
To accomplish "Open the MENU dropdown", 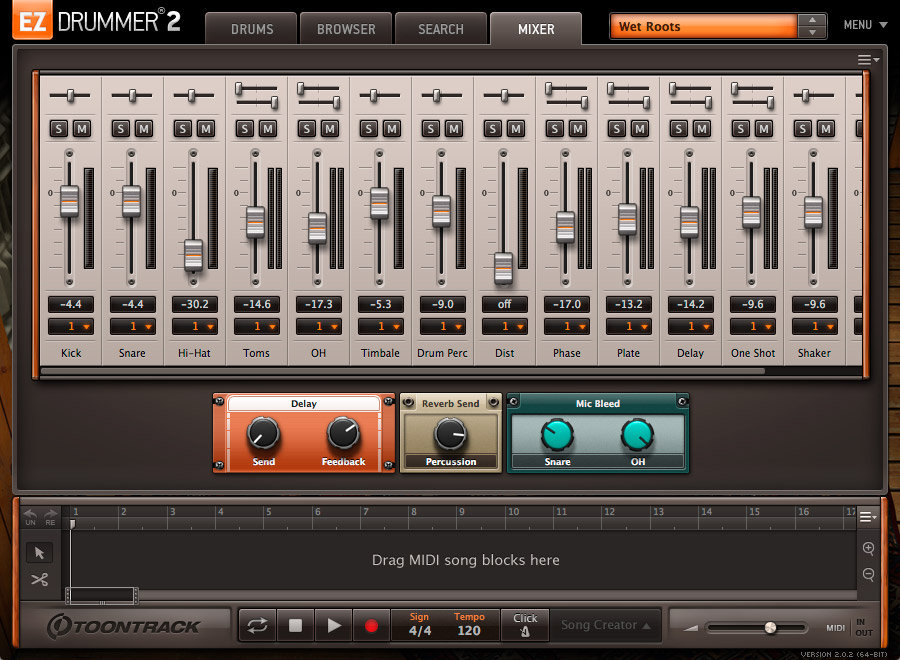I will (x=864, y=24).
